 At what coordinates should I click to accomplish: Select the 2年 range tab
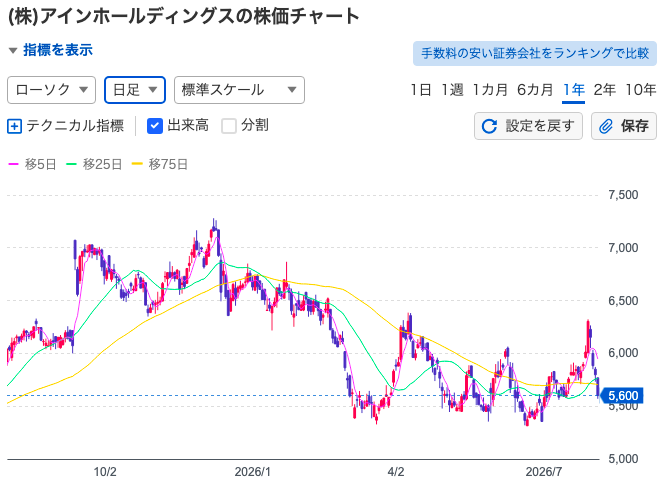point(604,90)
